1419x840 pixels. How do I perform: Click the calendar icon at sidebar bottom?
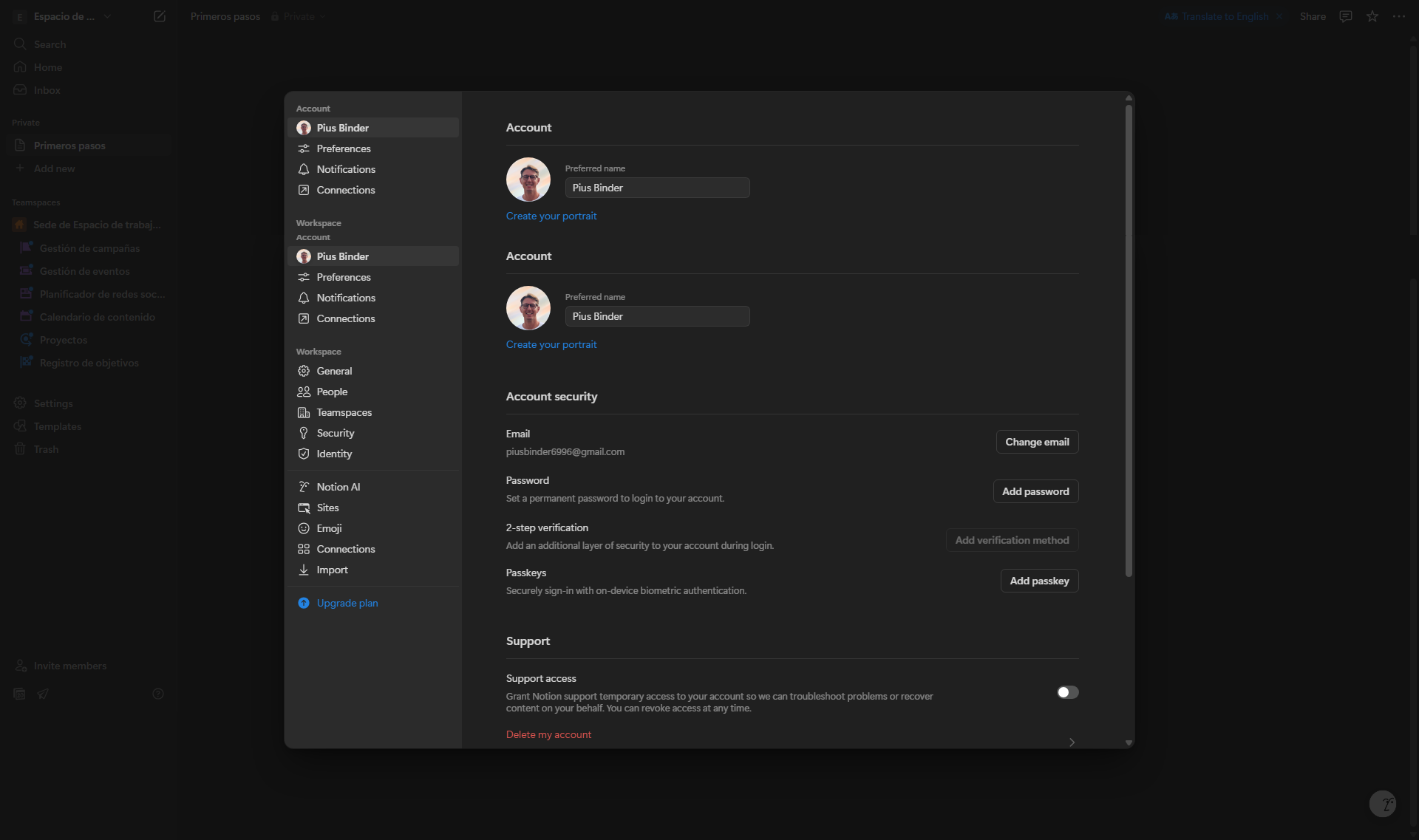(x=20, y=694)
